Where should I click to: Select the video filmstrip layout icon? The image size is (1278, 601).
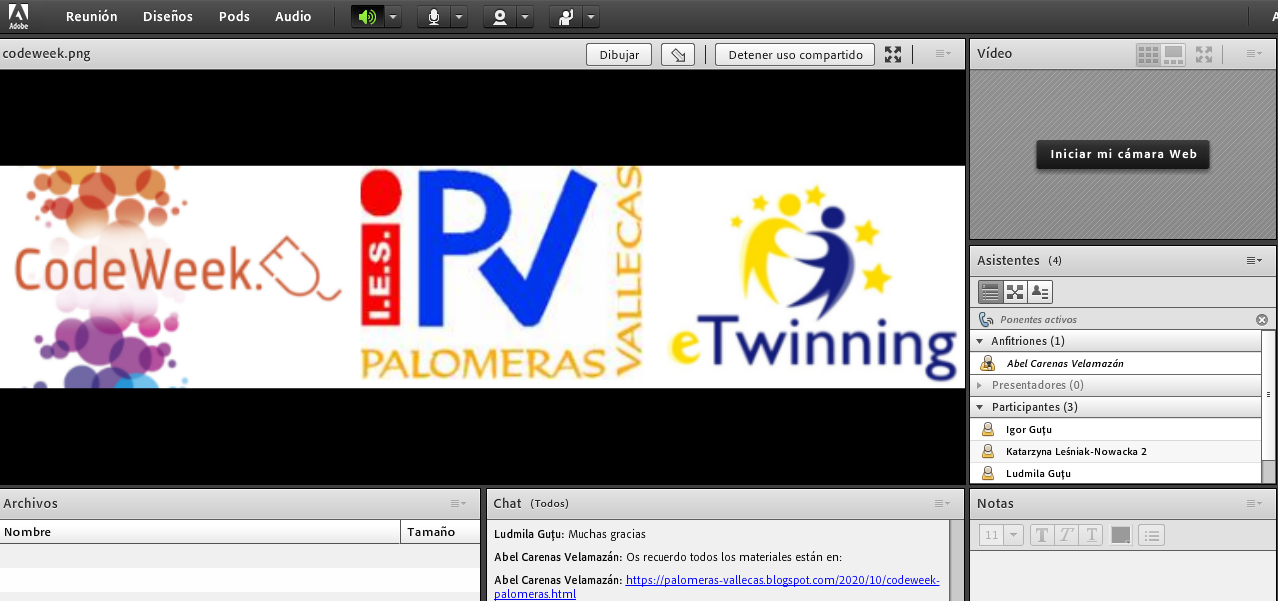coord(1173,55)
